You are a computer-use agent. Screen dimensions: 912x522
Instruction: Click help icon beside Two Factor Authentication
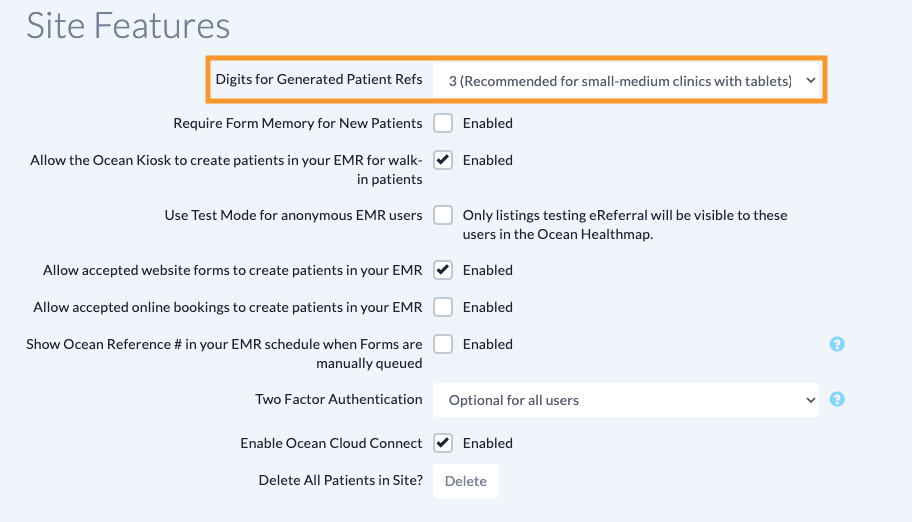837,399
